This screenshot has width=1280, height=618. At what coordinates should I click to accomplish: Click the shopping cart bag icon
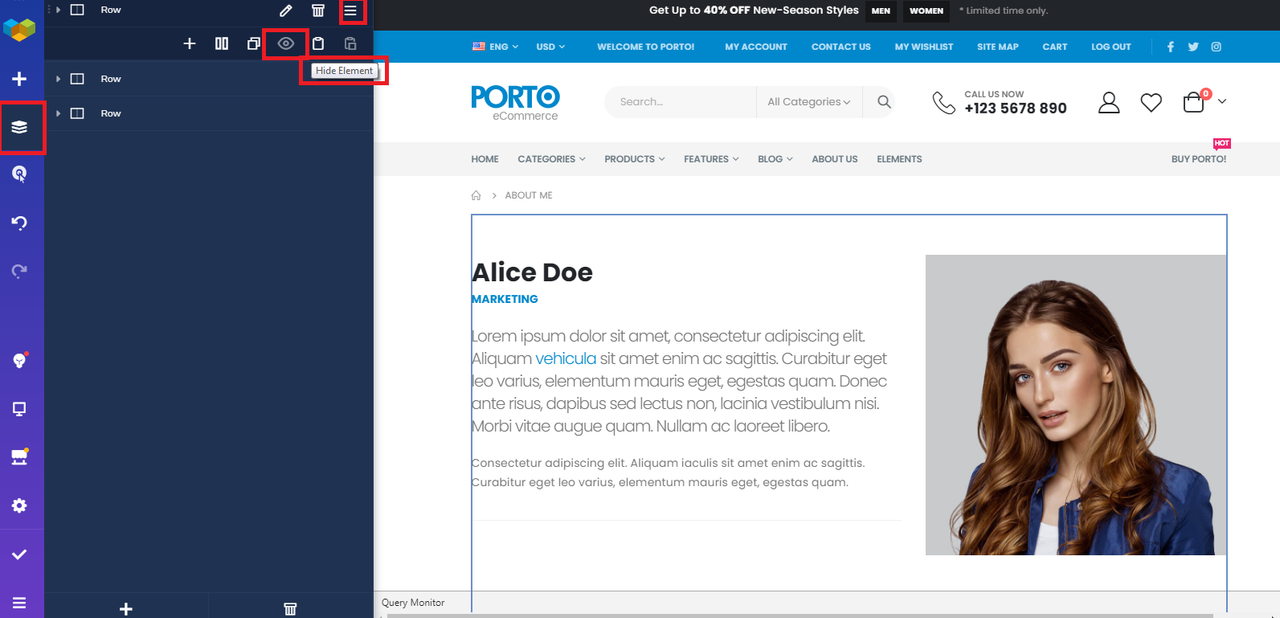tap(1194, 101)
